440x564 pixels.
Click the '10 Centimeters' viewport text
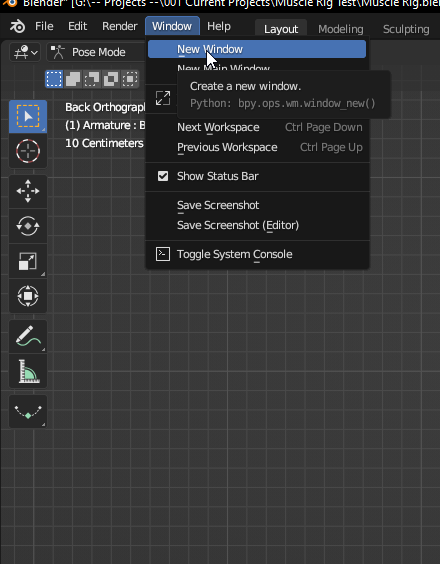(x=104, y=143)
